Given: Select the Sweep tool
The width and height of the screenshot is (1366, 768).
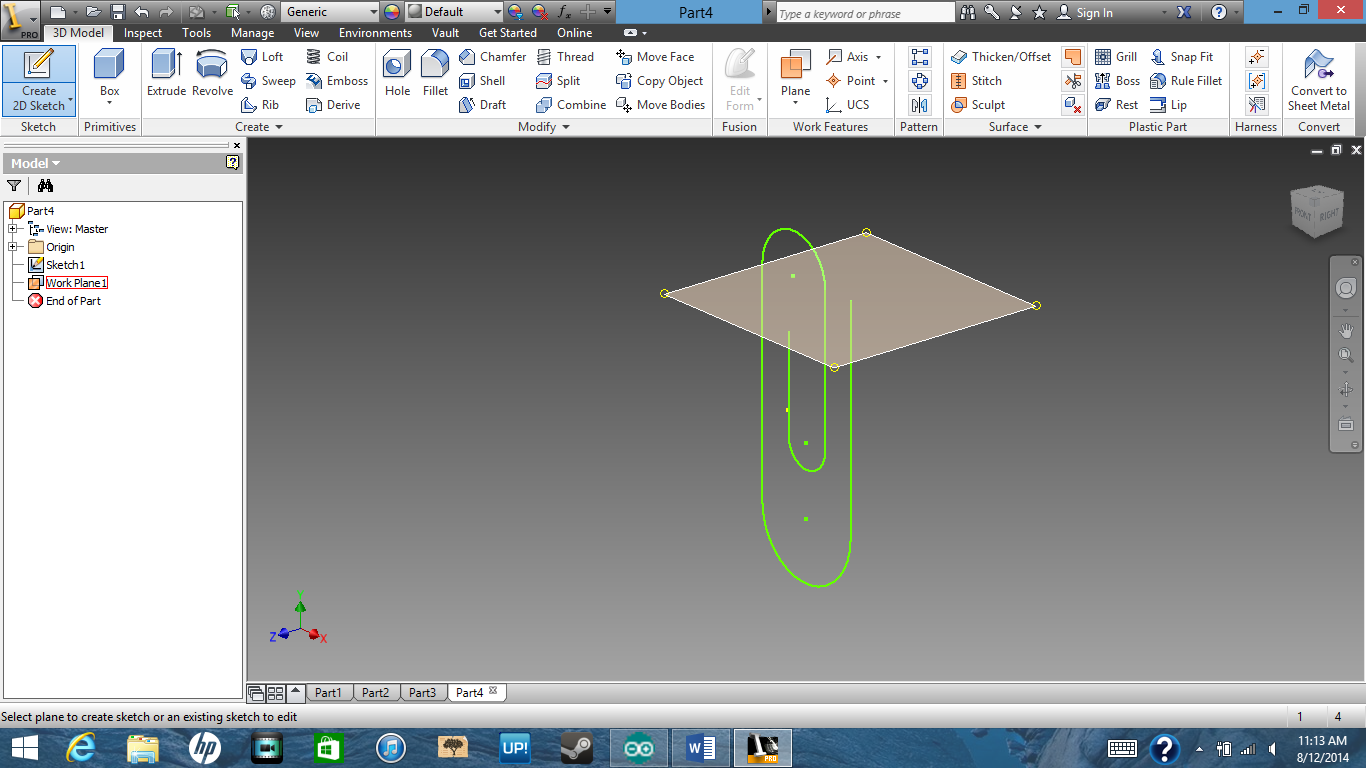Looking at the screenshot, I should (x=268, y=81).
